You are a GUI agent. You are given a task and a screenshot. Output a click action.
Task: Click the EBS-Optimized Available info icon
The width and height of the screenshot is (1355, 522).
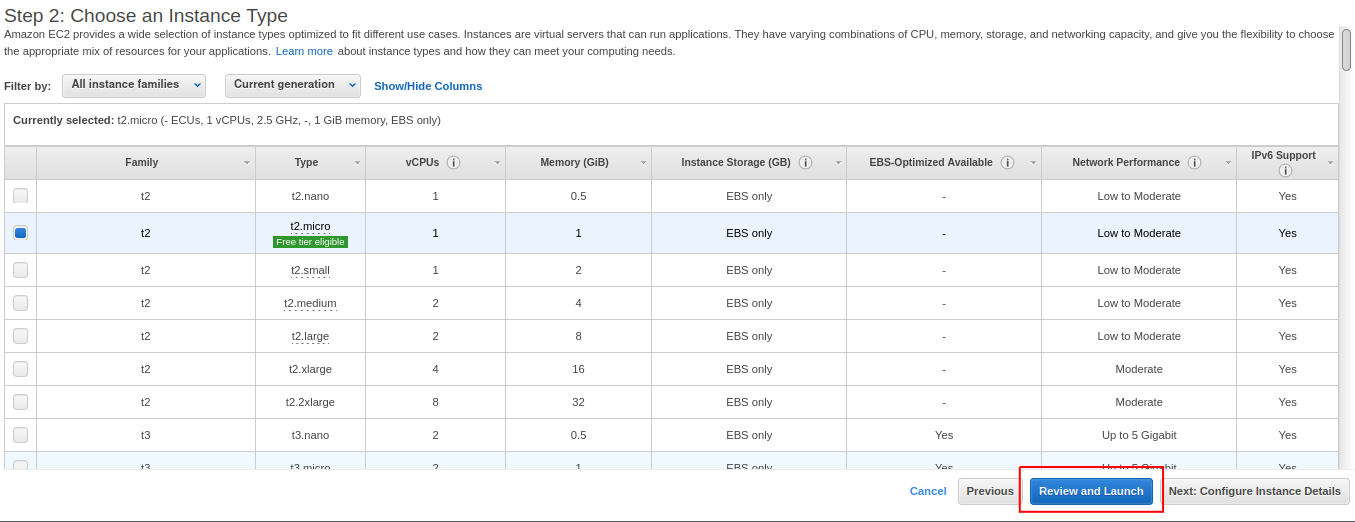1007,163
